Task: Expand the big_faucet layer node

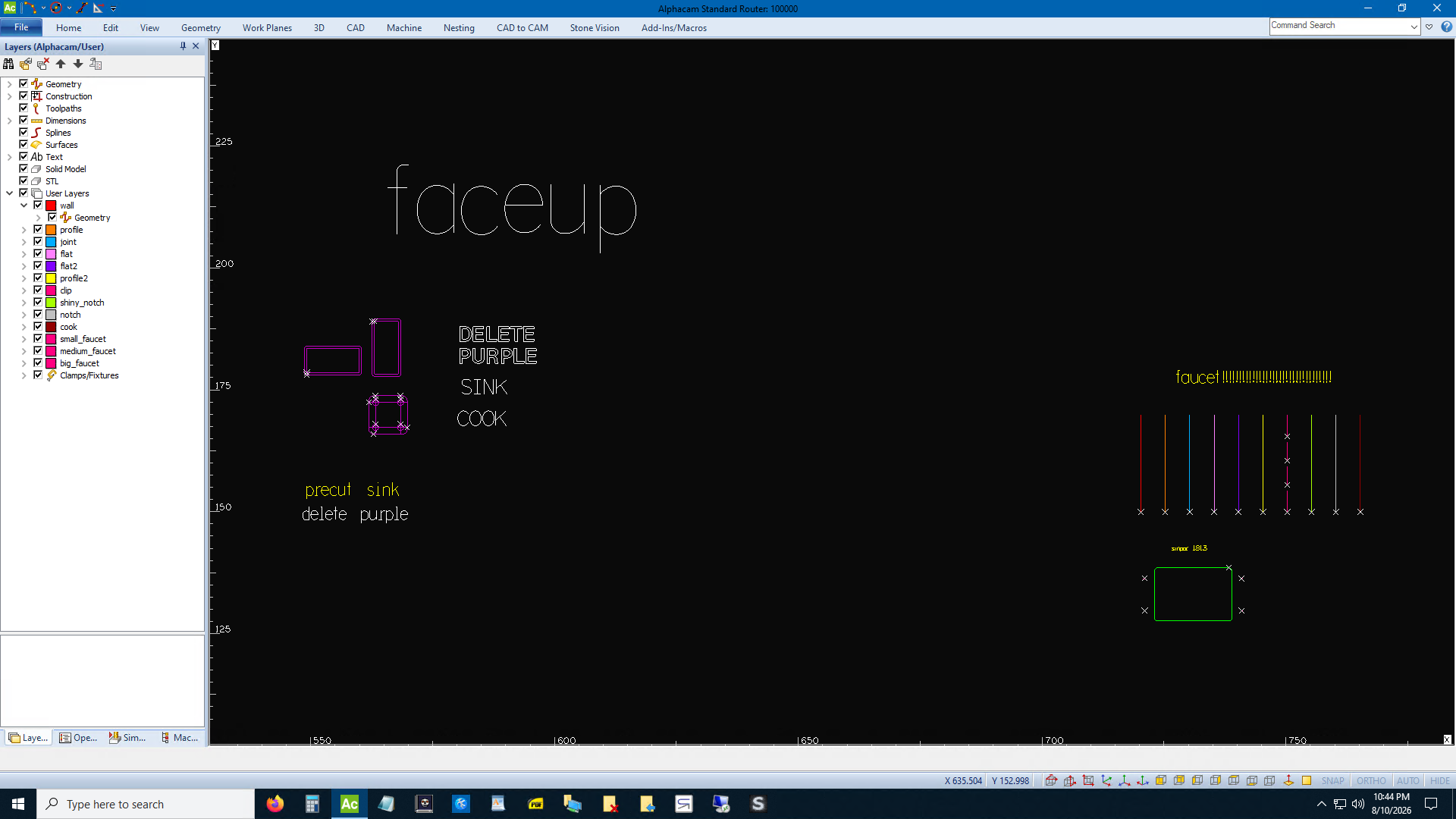Action: pyautogui.click(x=24, y=363)
